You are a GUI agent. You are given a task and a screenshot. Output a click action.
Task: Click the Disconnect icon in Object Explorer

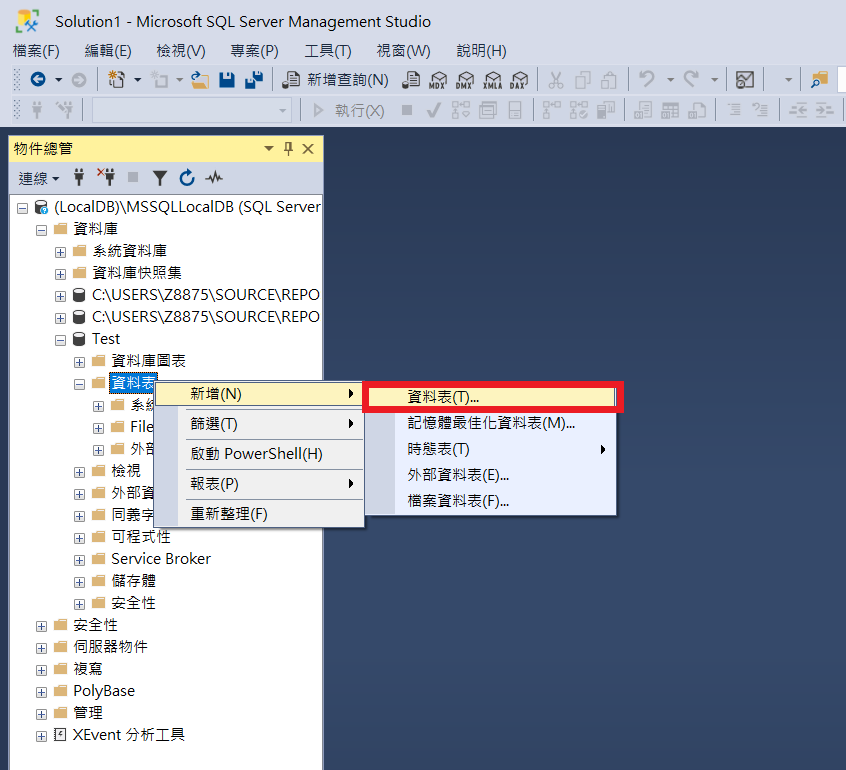(x=106, y=178)
